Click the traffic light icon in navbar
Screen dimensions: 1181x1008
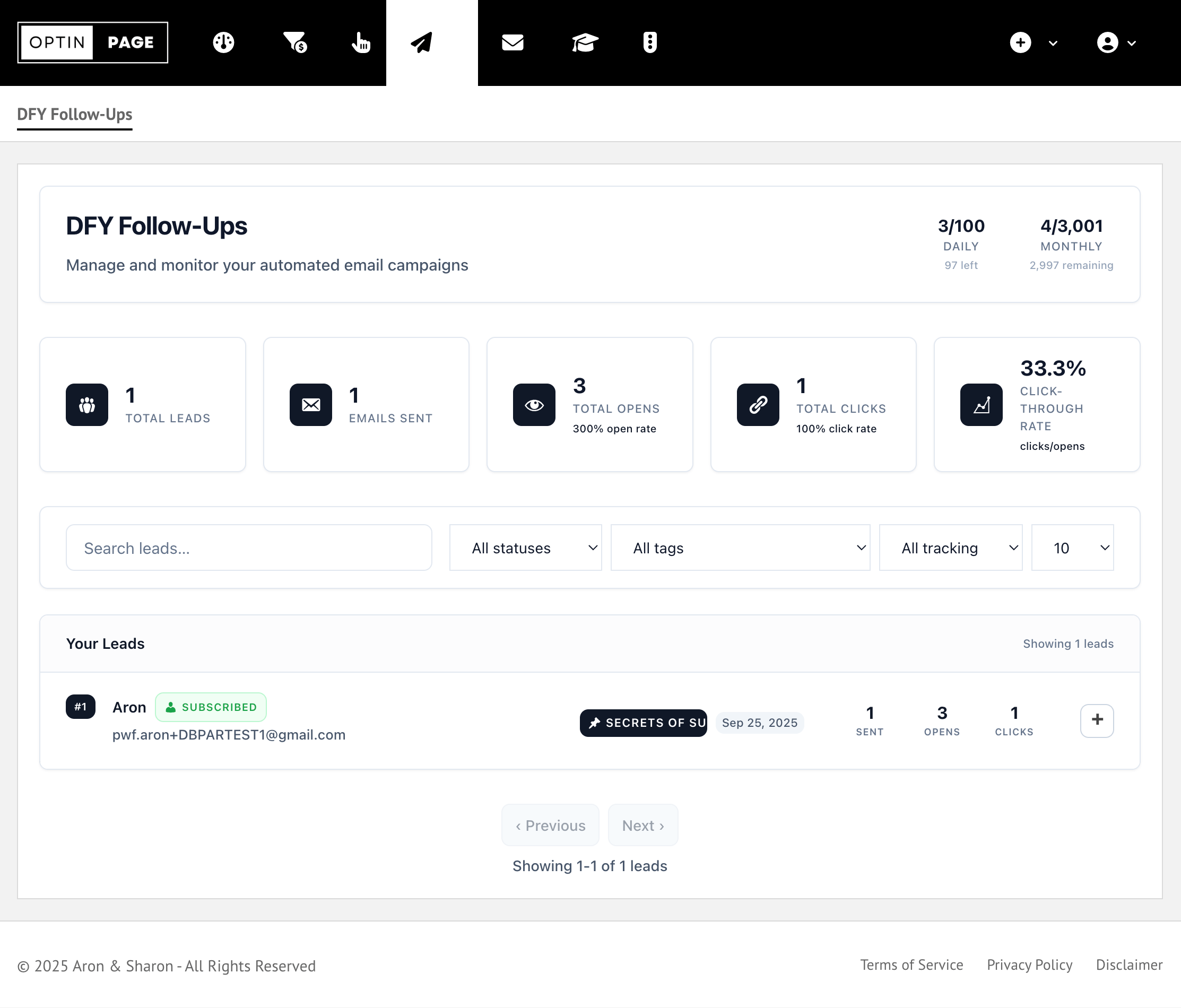(650, 43)
